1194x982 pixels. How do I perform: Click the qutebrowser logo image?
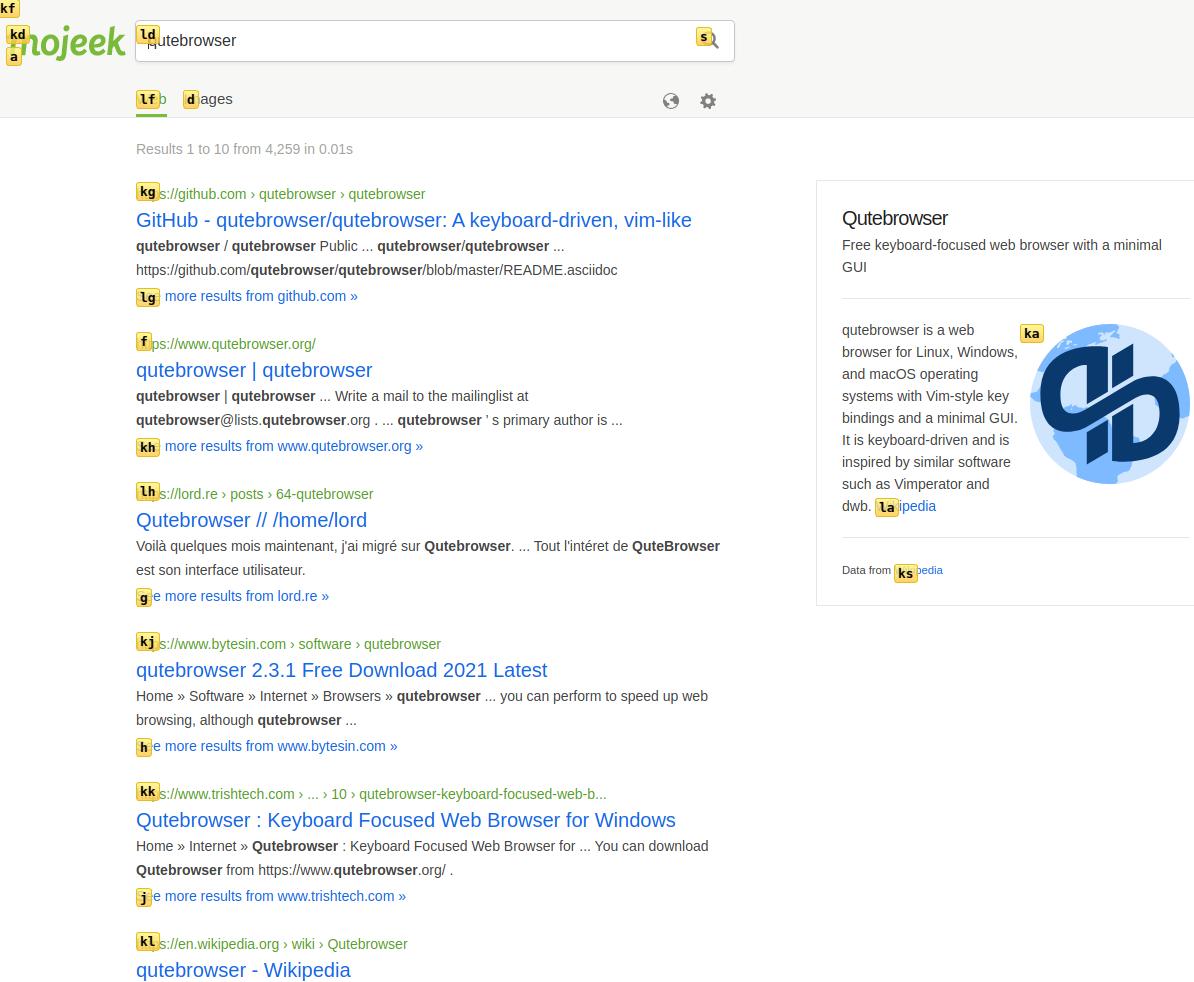pyautogui.click(x=1109, y=404)
